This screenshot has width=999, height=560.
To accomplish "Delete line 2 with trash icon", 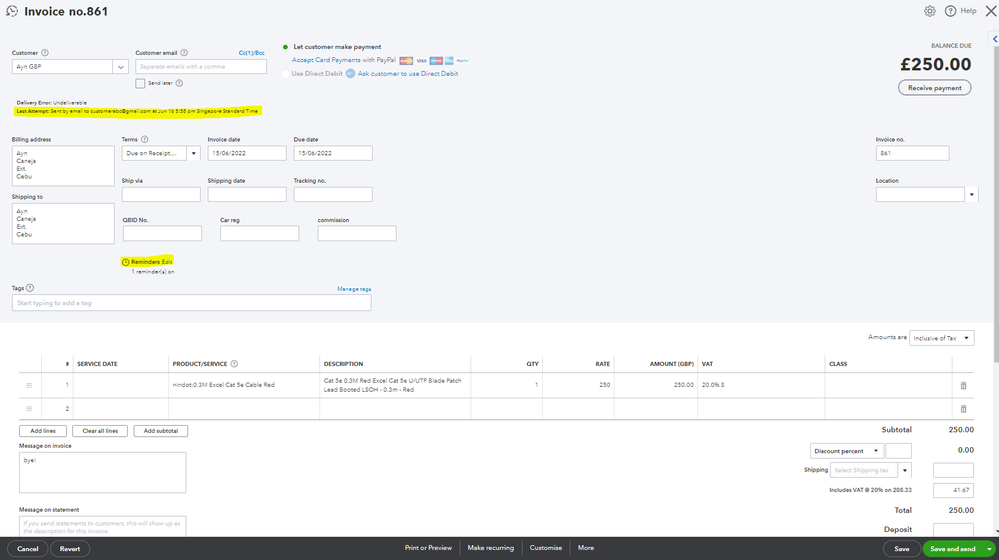I will 963,409.
